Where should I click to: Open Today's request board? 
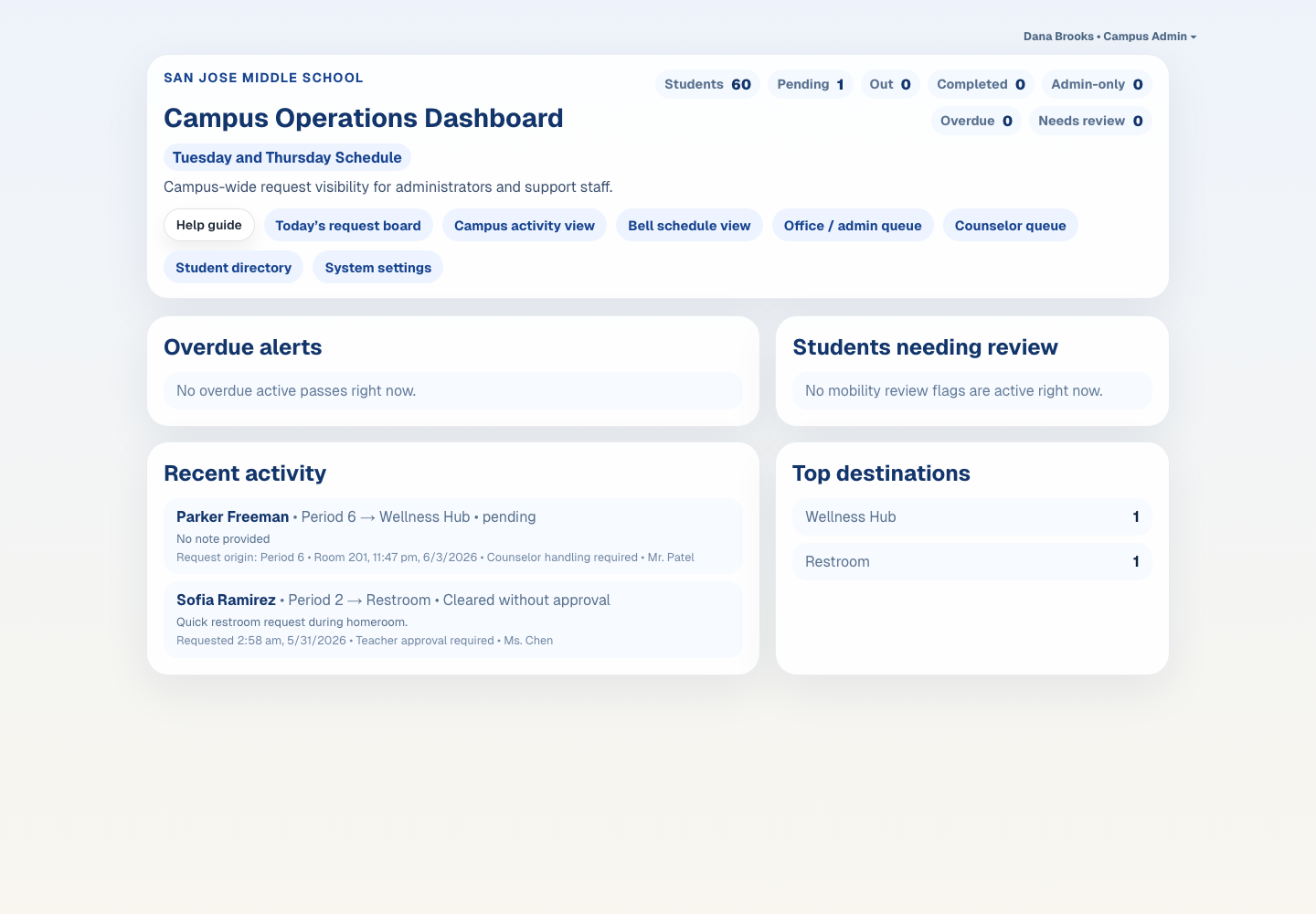tap(348, 226)
